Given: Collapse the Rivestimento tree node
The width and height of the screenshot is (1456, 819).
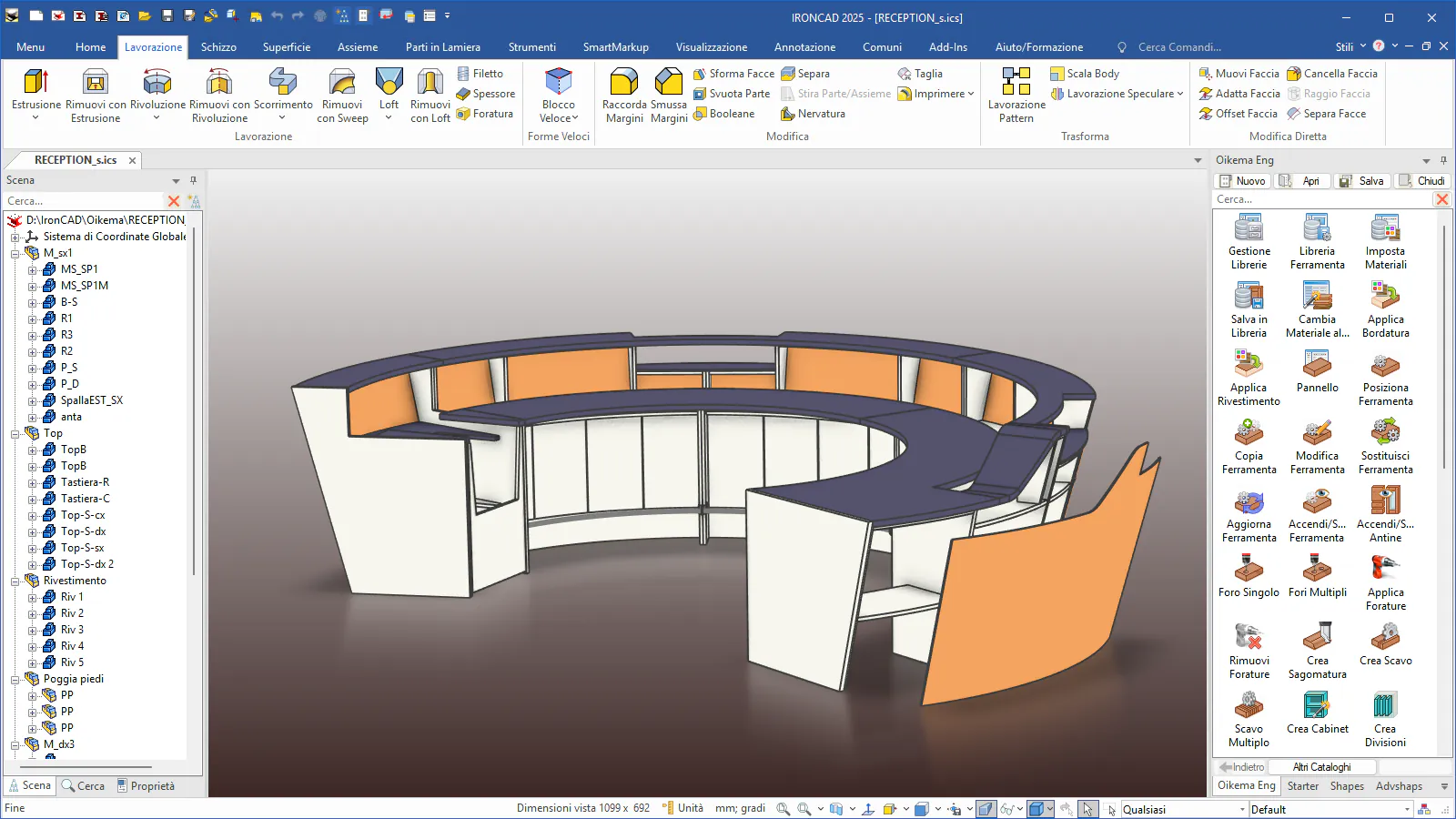Looking at the screenshot, I should coord(15,581).
